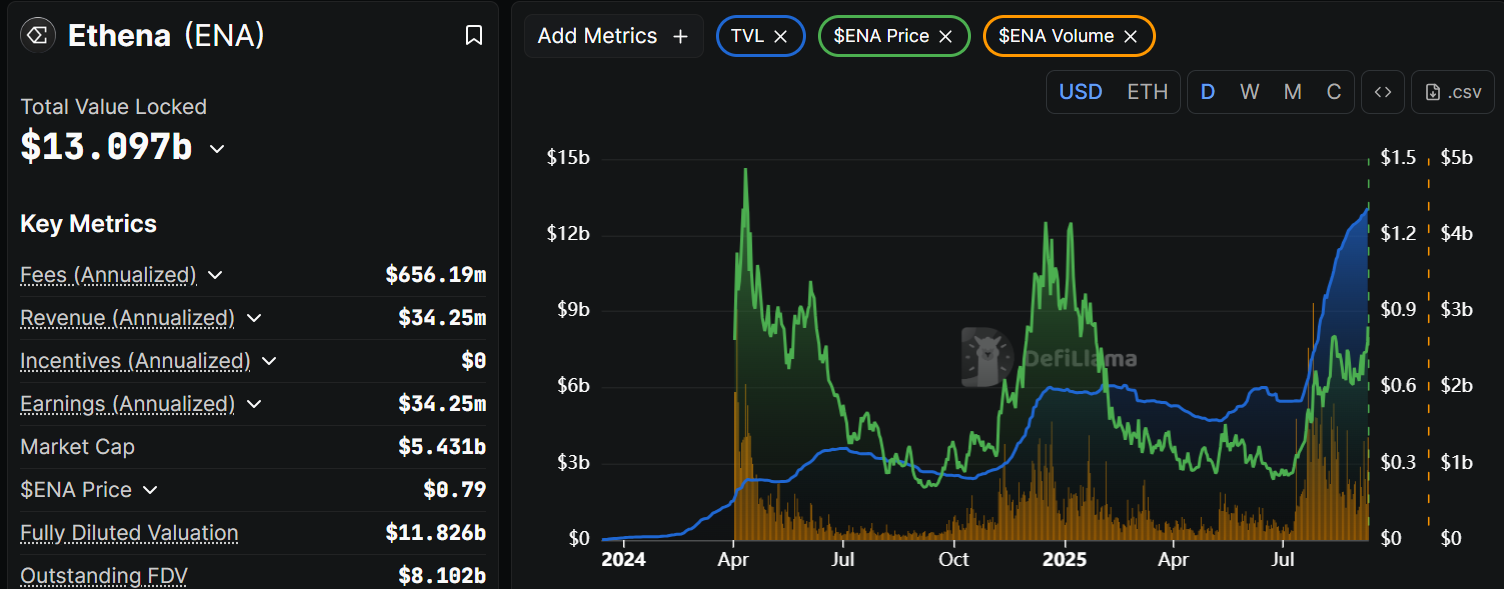Click the $0.79 price value
The image size is (1504, 589).
(455, 490)
